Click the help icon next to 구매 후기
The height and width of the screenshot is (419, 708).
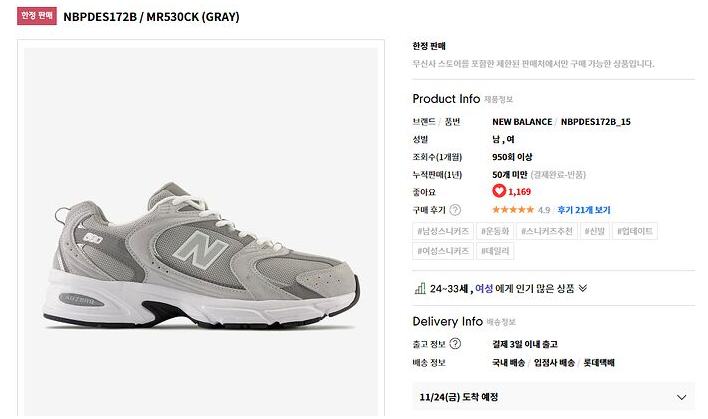pyautogui.click(x=455, y=210)
